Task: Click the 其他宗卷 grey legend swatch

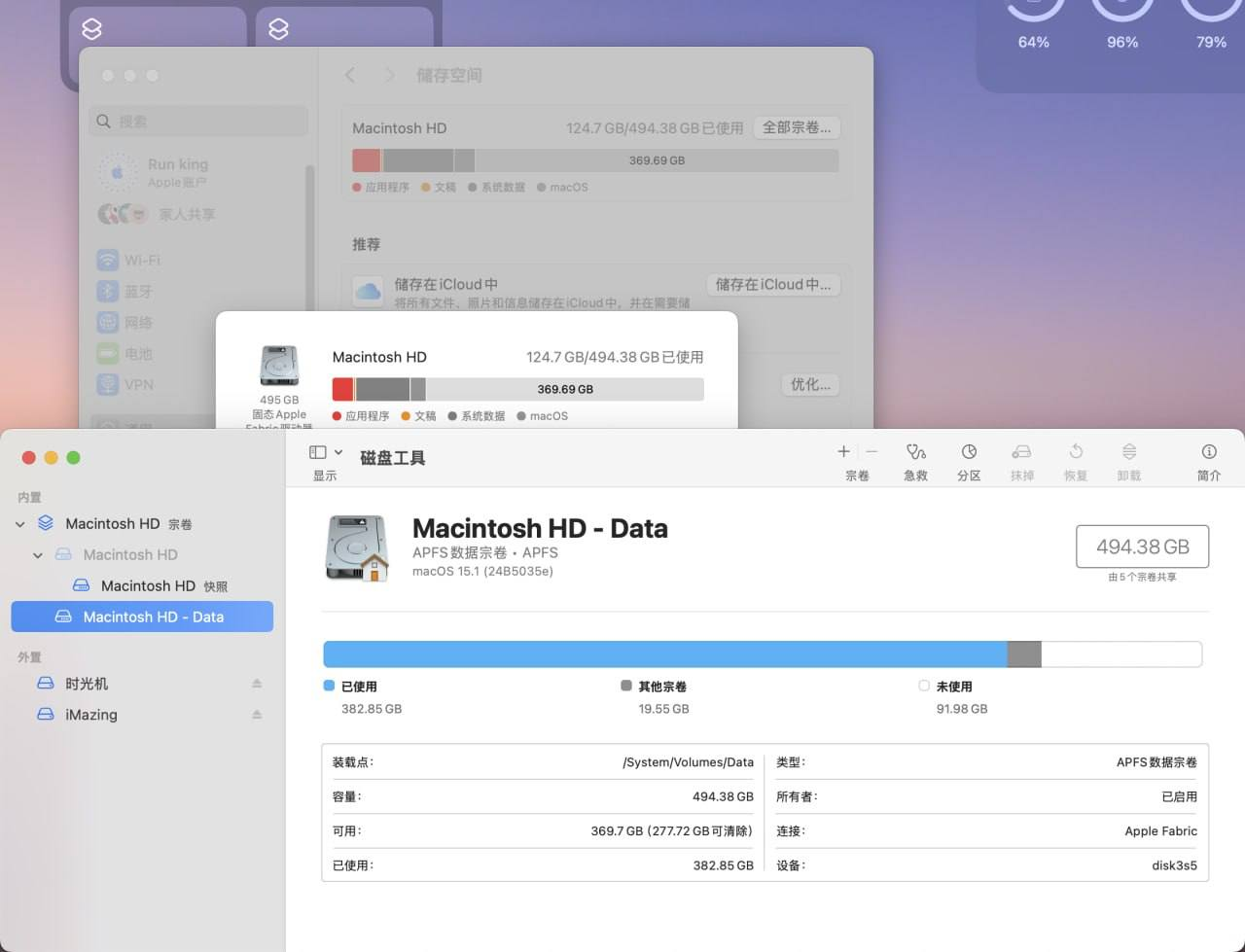Action: [626, 686]
